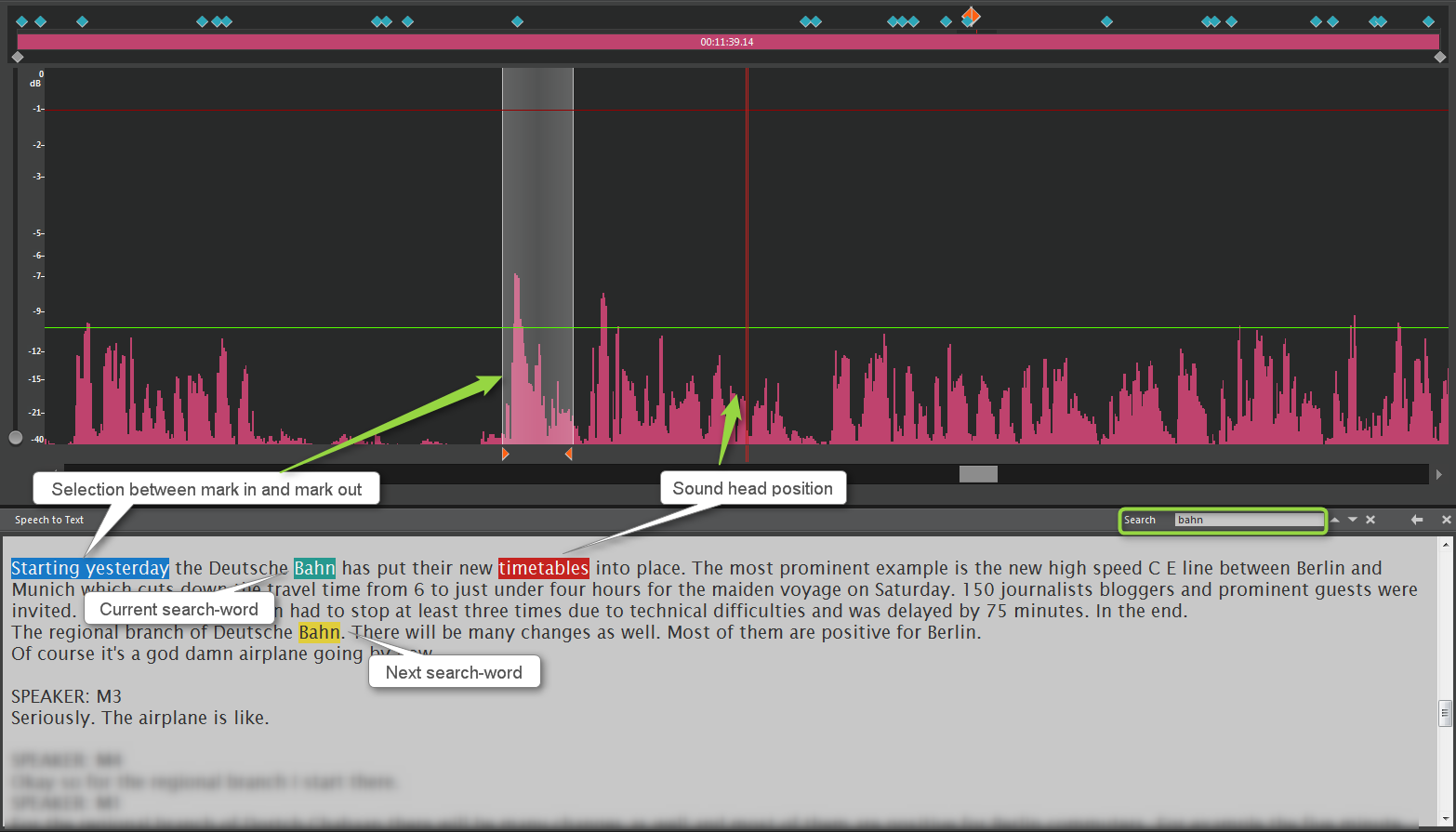Click the gray level slider knob near -40
Viewport: 1456px width, 832px height.
coord(16,438)
